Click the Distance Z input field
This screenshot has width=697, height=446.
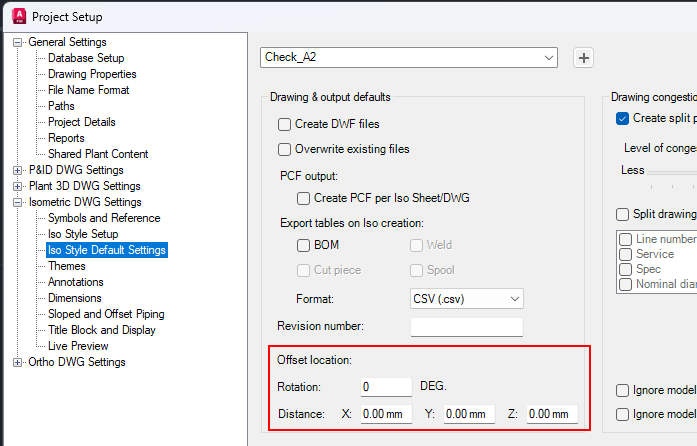coord(552,414)
